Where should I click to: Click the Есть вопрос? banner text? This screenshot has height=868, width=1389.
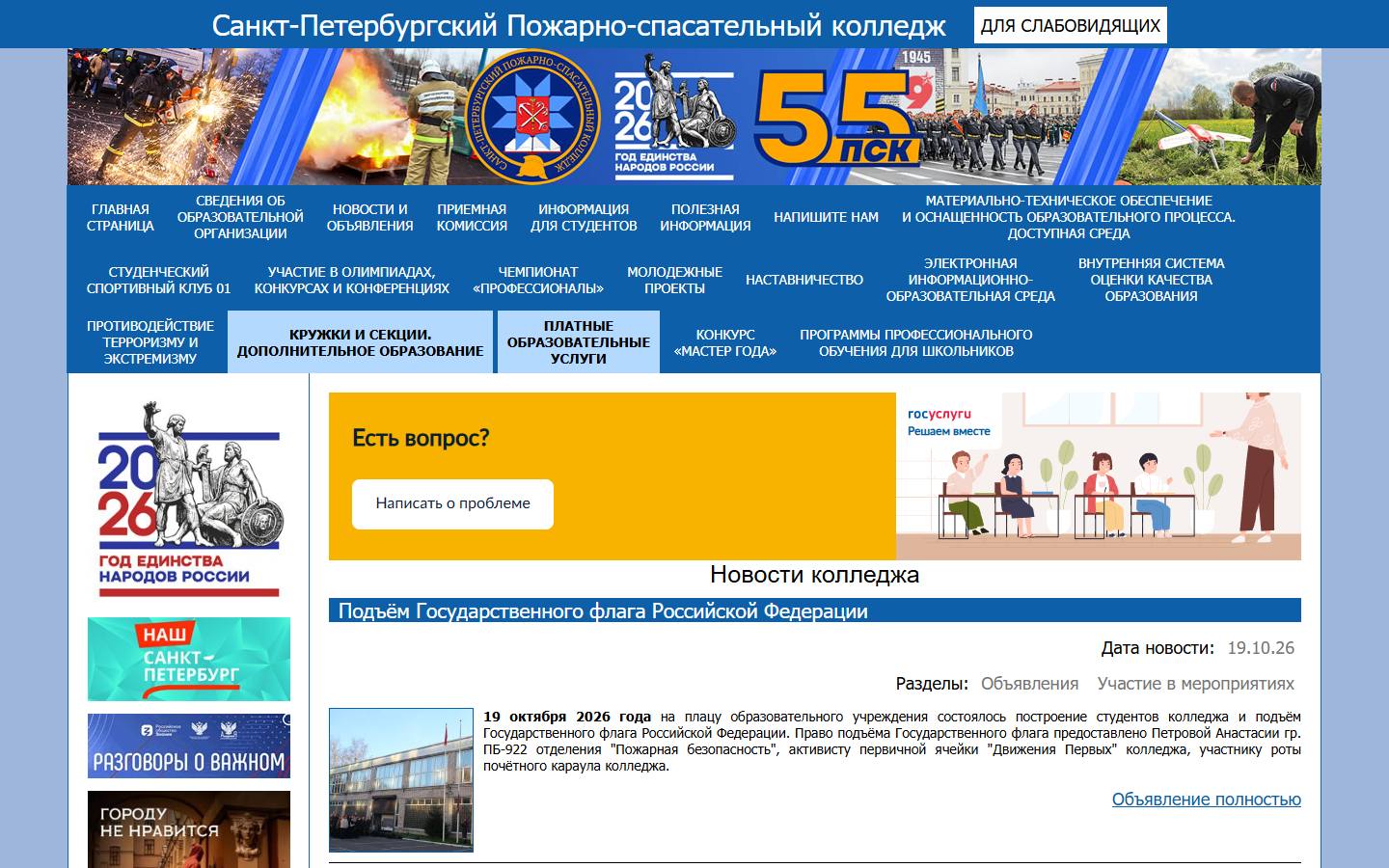(x=421, y=438)
